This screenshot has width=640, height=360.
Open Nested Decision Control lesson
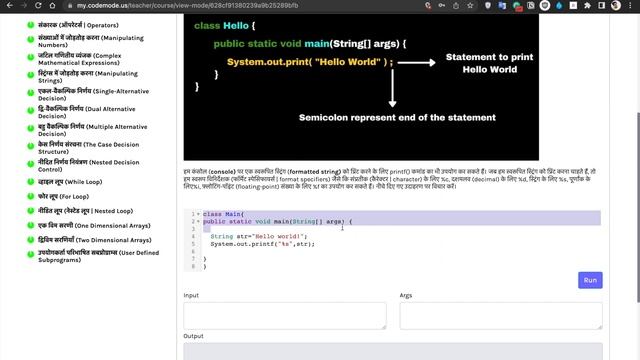[x=89, y=165]
